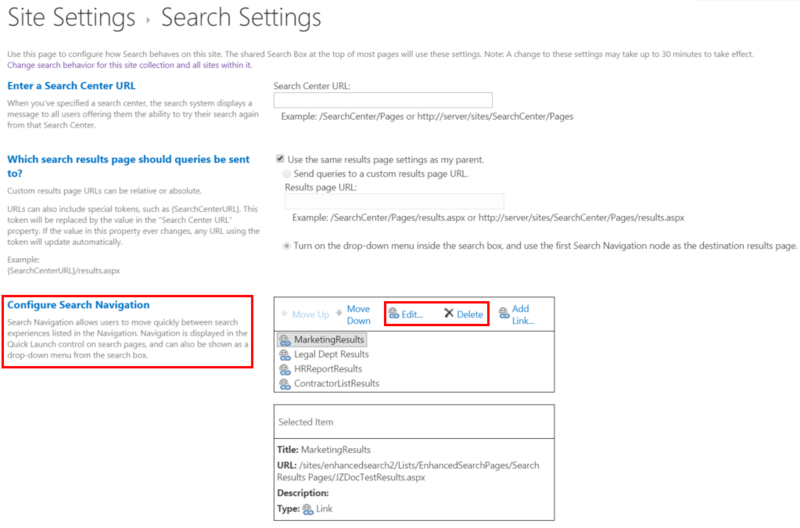Click the link icon beside MarketingResults

[285, 340]
